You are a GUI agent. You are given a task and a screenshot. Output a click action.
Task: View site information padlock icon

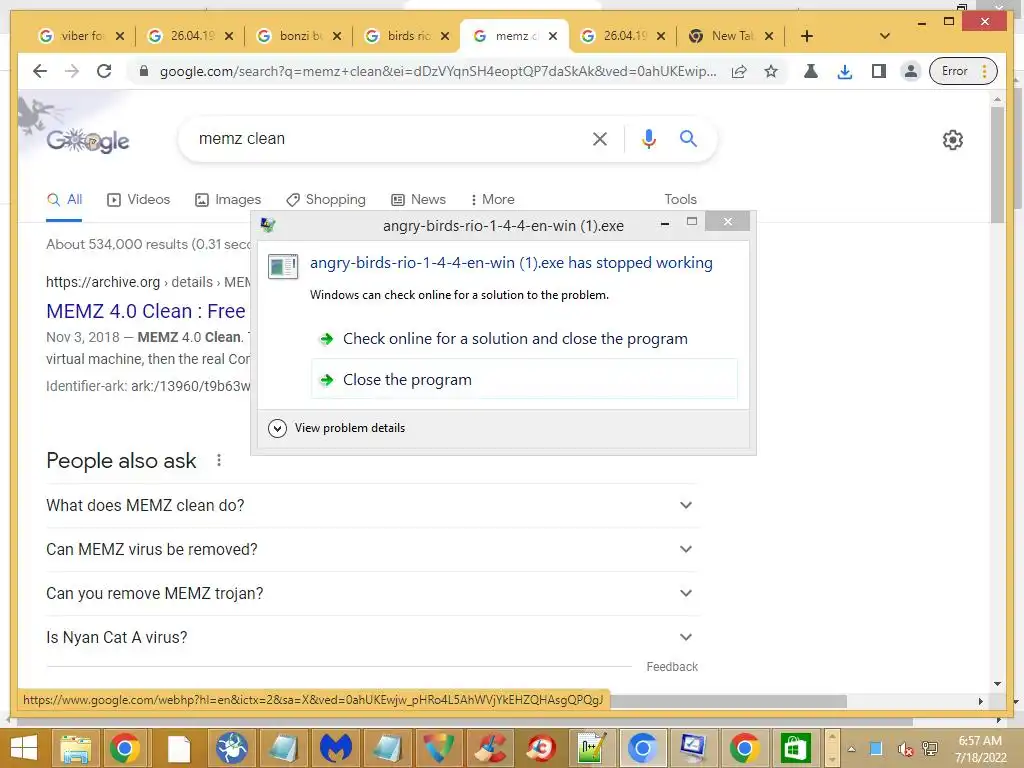[x=144, y=71]
